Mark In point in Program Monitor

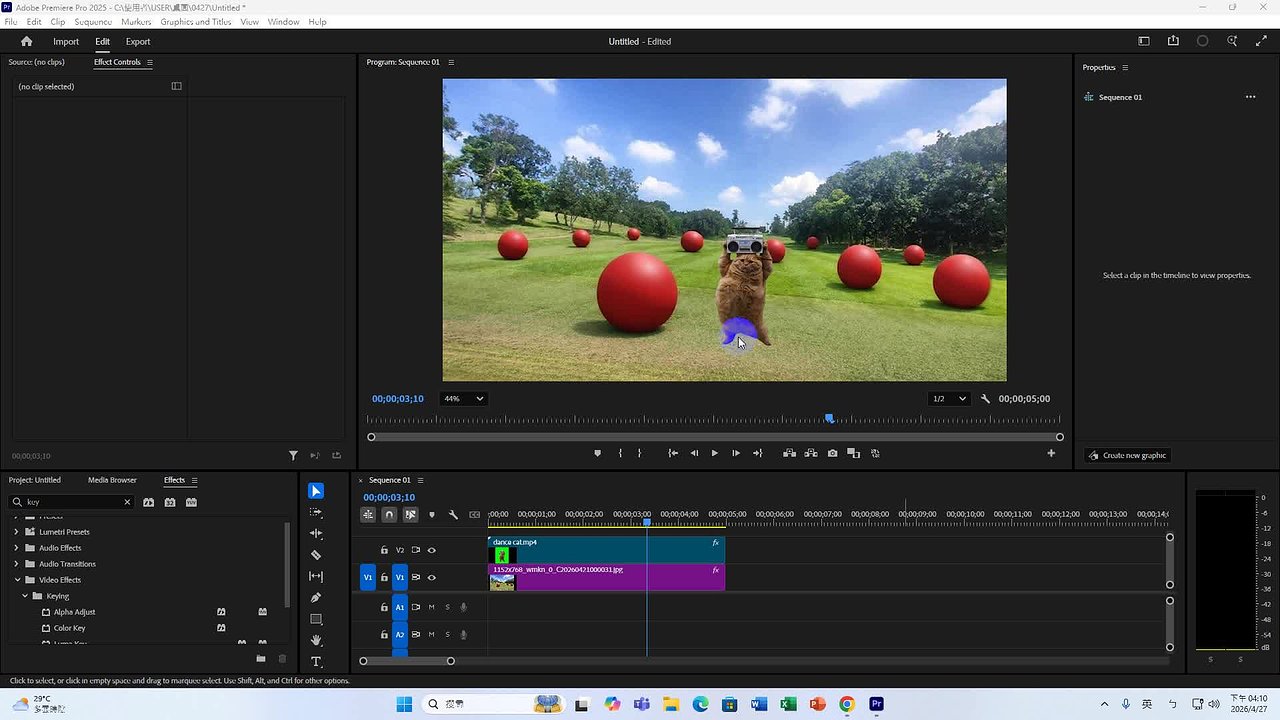coord(620,453)
